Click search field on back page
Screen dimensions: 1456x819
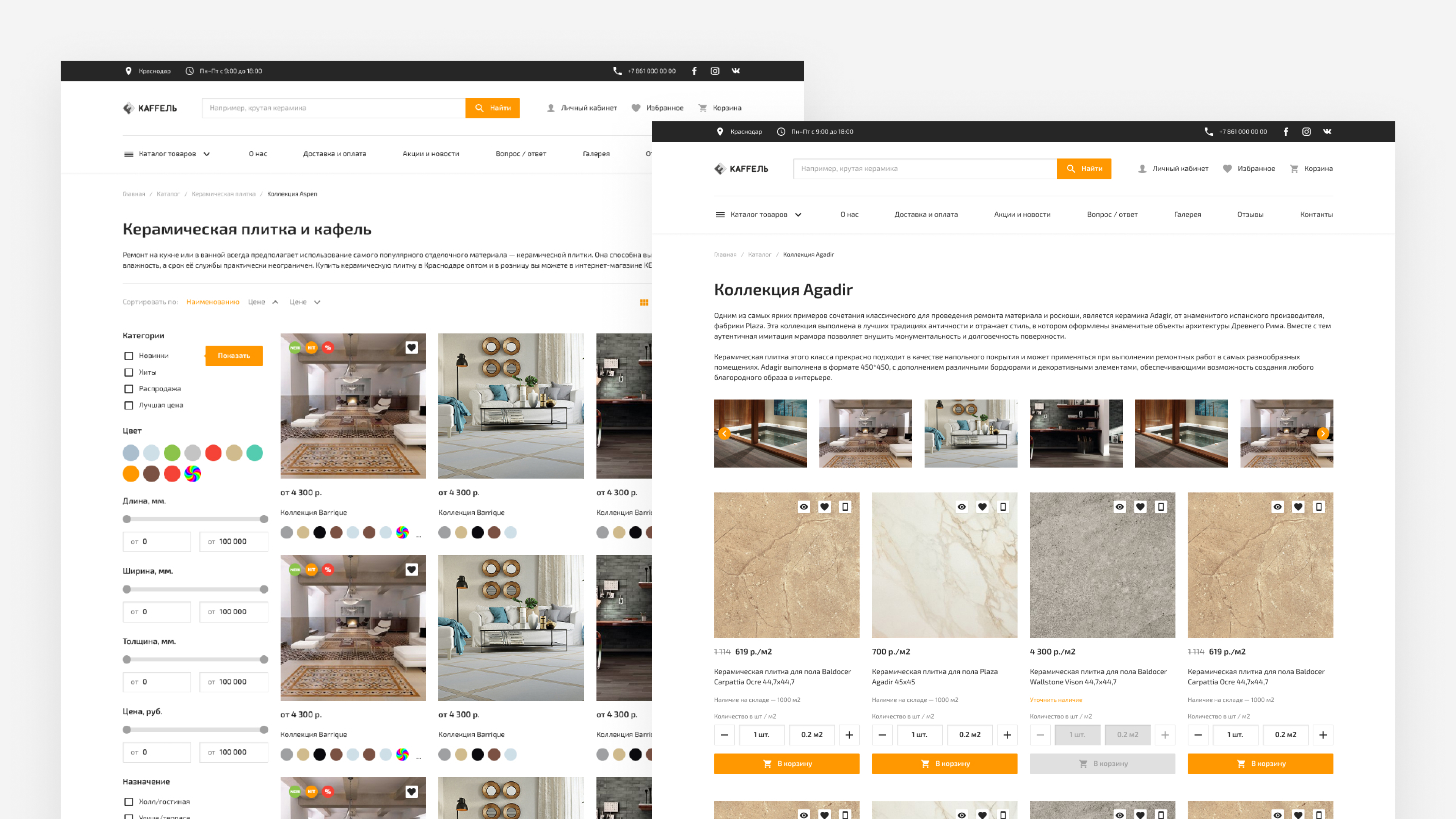pos(334,108)
